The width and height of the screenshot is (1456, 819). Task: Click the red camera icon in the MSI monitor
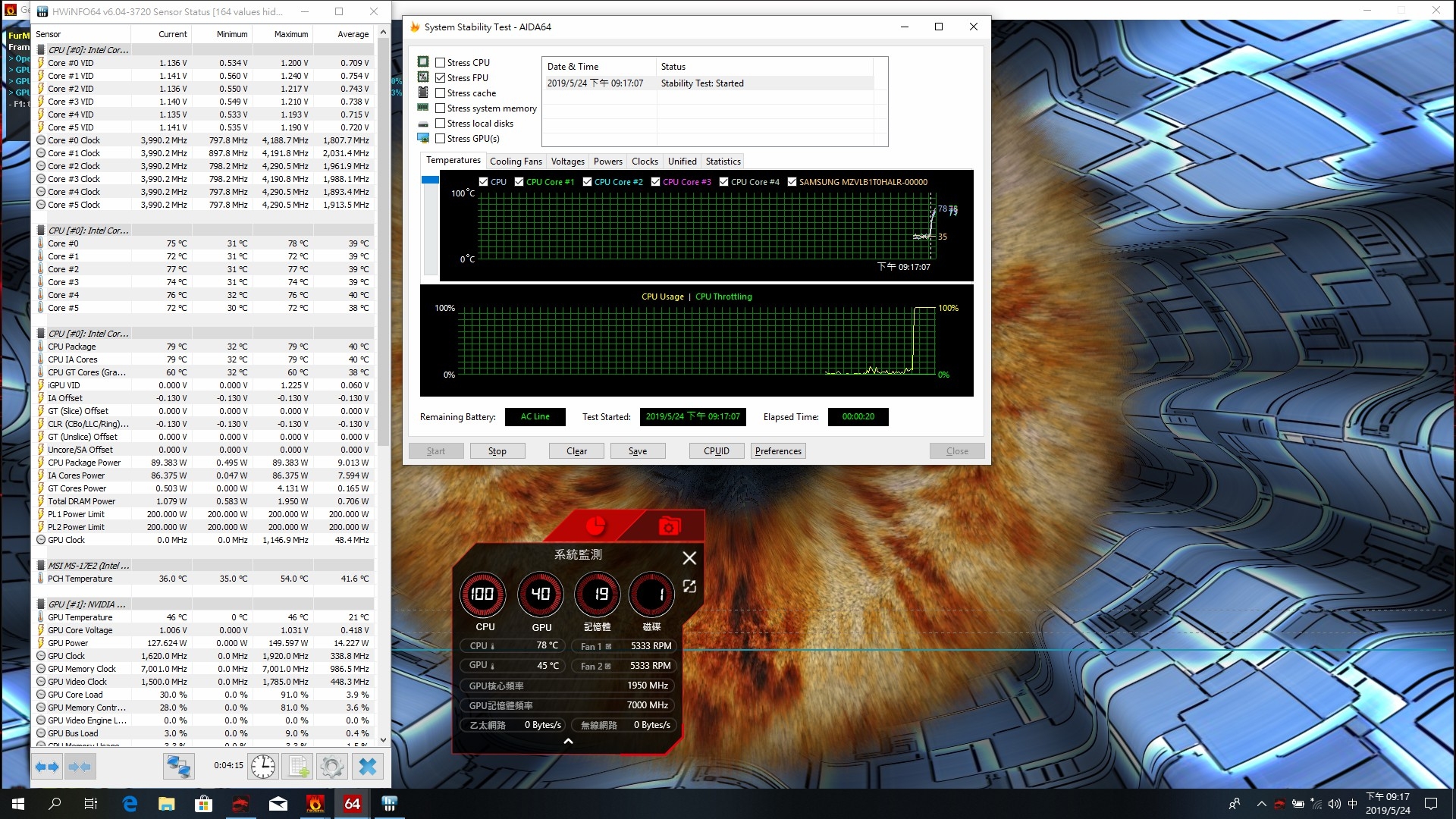(x=669, y=526)
